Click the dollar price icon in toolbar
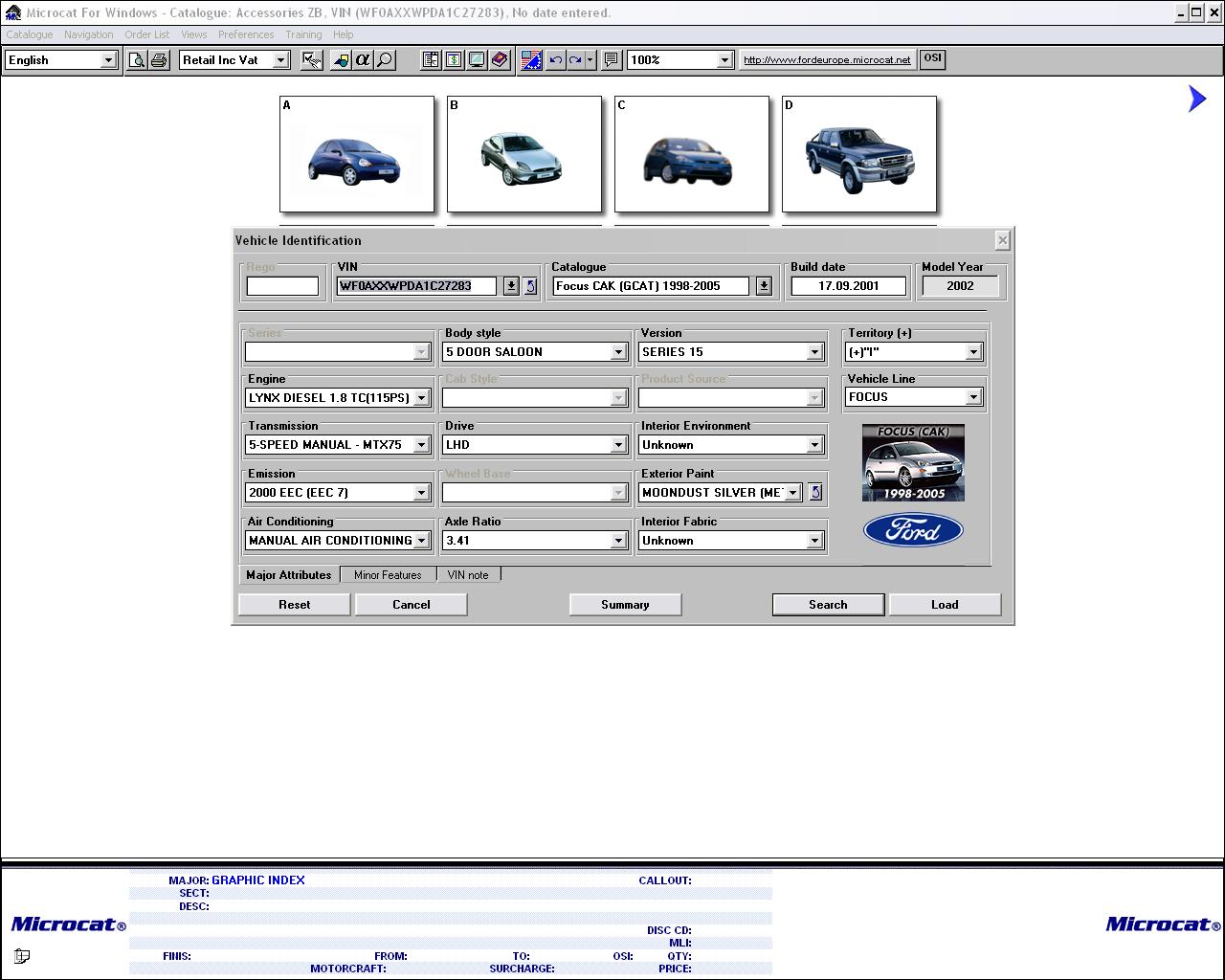The width and height of the screenshot is (1225, 980). coord(454,60)
